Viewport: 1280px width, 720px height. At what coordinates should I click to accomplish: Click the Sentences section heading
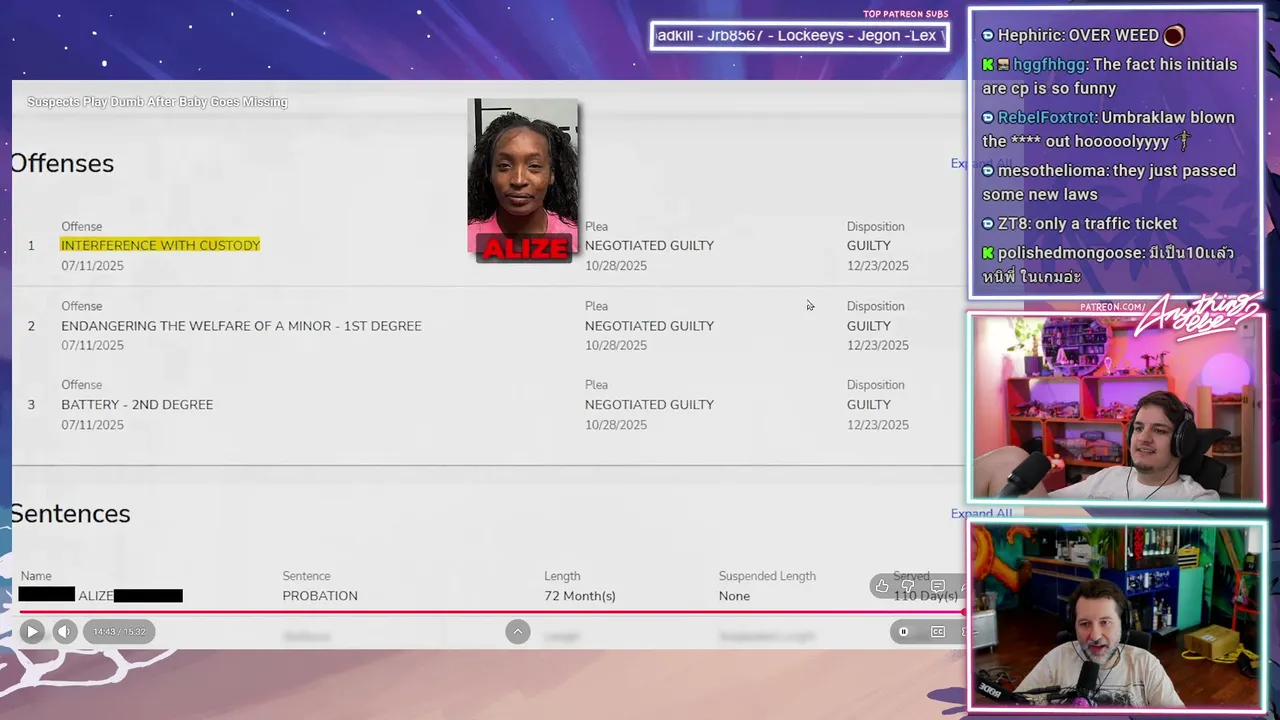tap(70, 514)
